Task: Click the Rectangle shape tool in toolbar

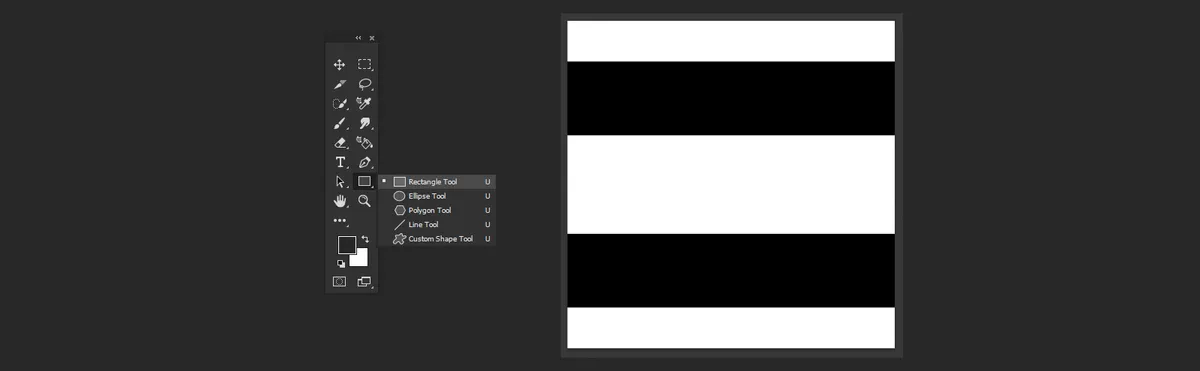Action: (x=365, y=181)
